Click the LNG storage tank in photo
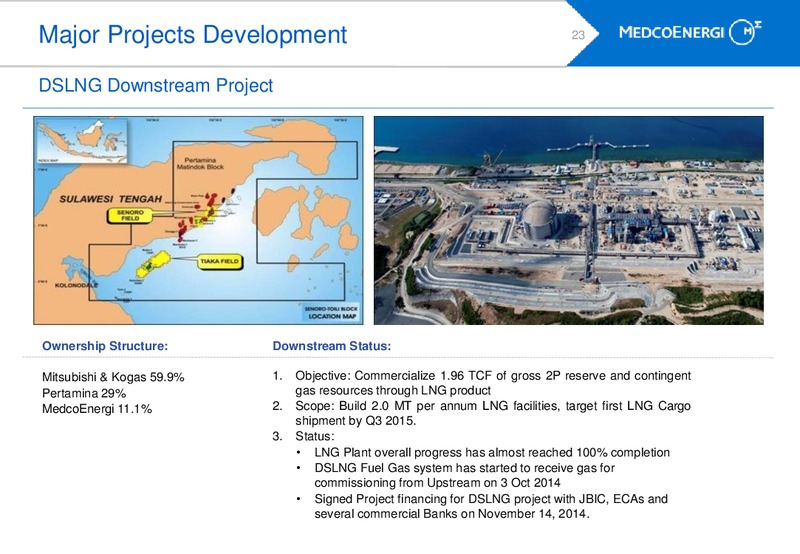The height and width of the screenshot is (554, 800). [x=539, y=218]
